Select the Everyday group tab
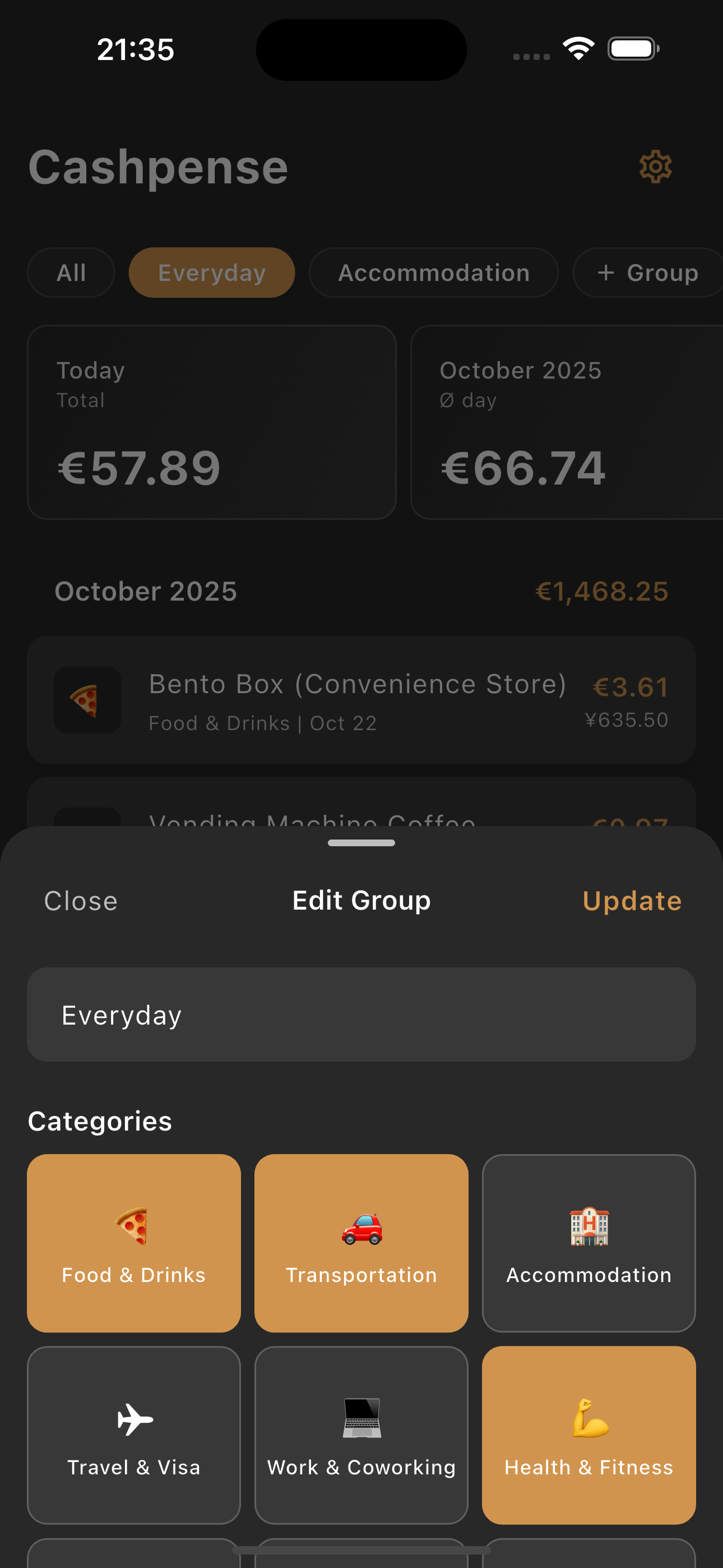The image size is (723, 1568). [211, 272]
